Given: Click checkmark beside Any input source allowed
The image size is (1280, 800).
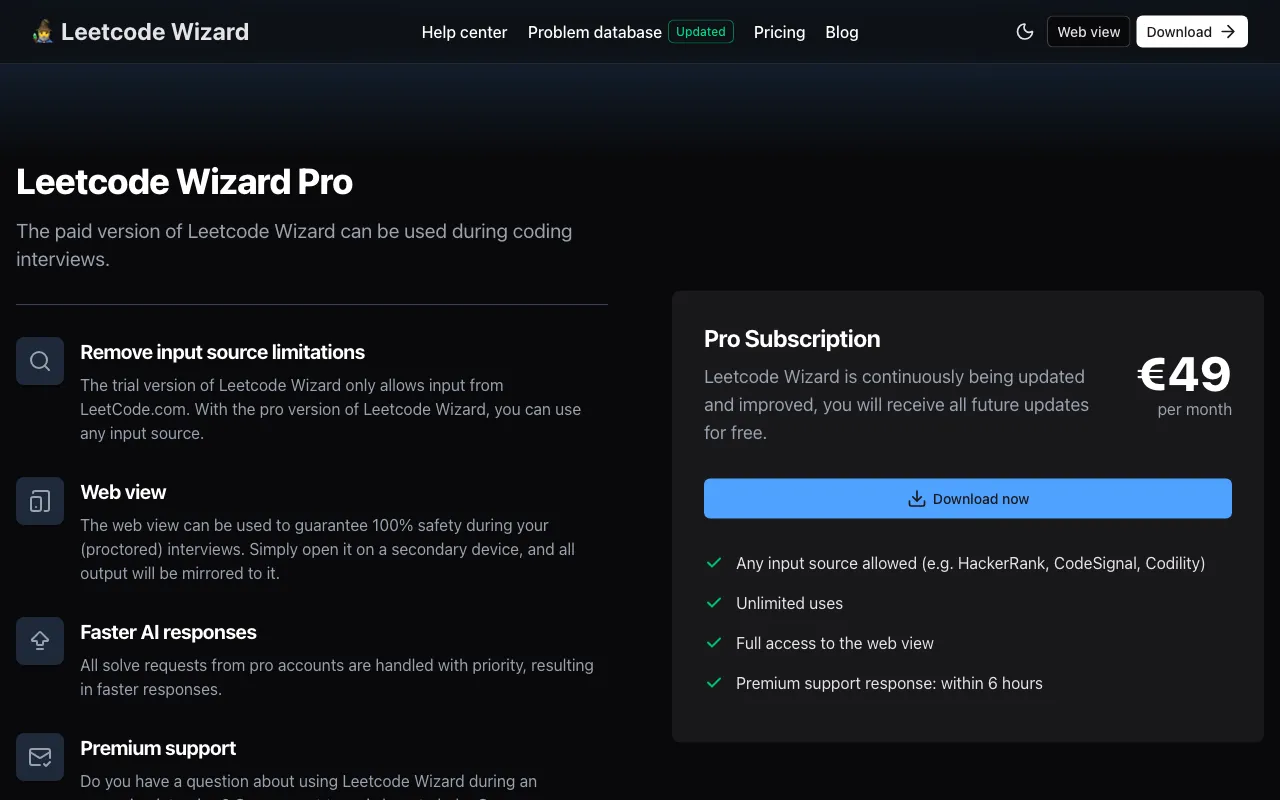Looking at the screenshot, I should 714,563.
